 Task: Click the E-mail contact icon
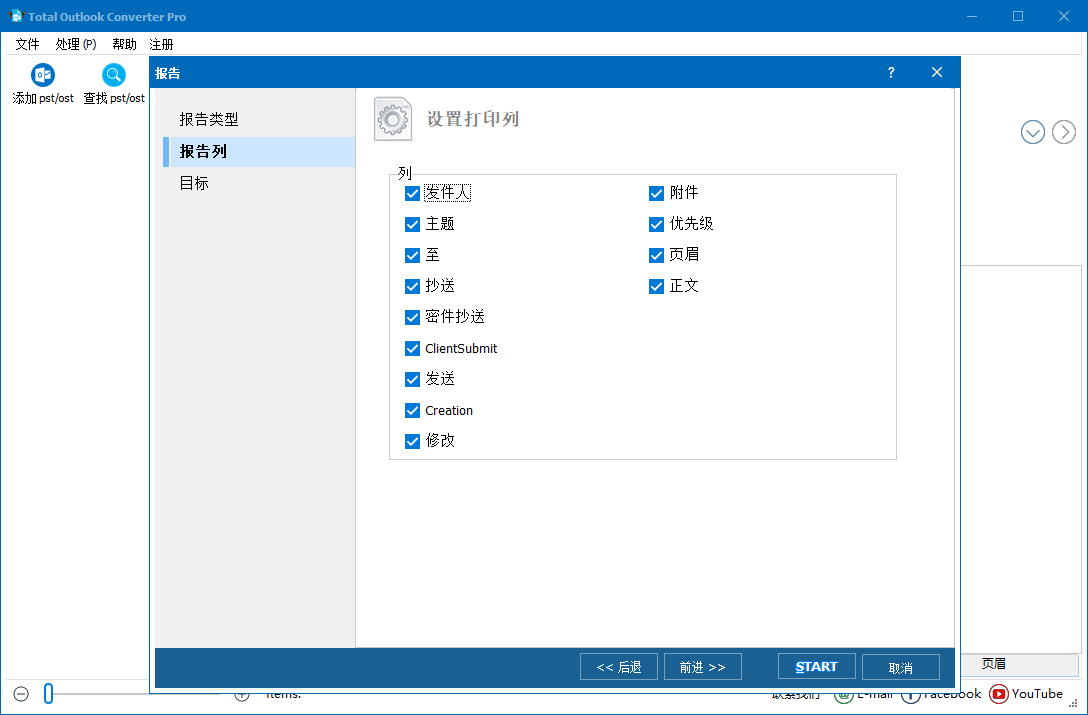[841, 694]
